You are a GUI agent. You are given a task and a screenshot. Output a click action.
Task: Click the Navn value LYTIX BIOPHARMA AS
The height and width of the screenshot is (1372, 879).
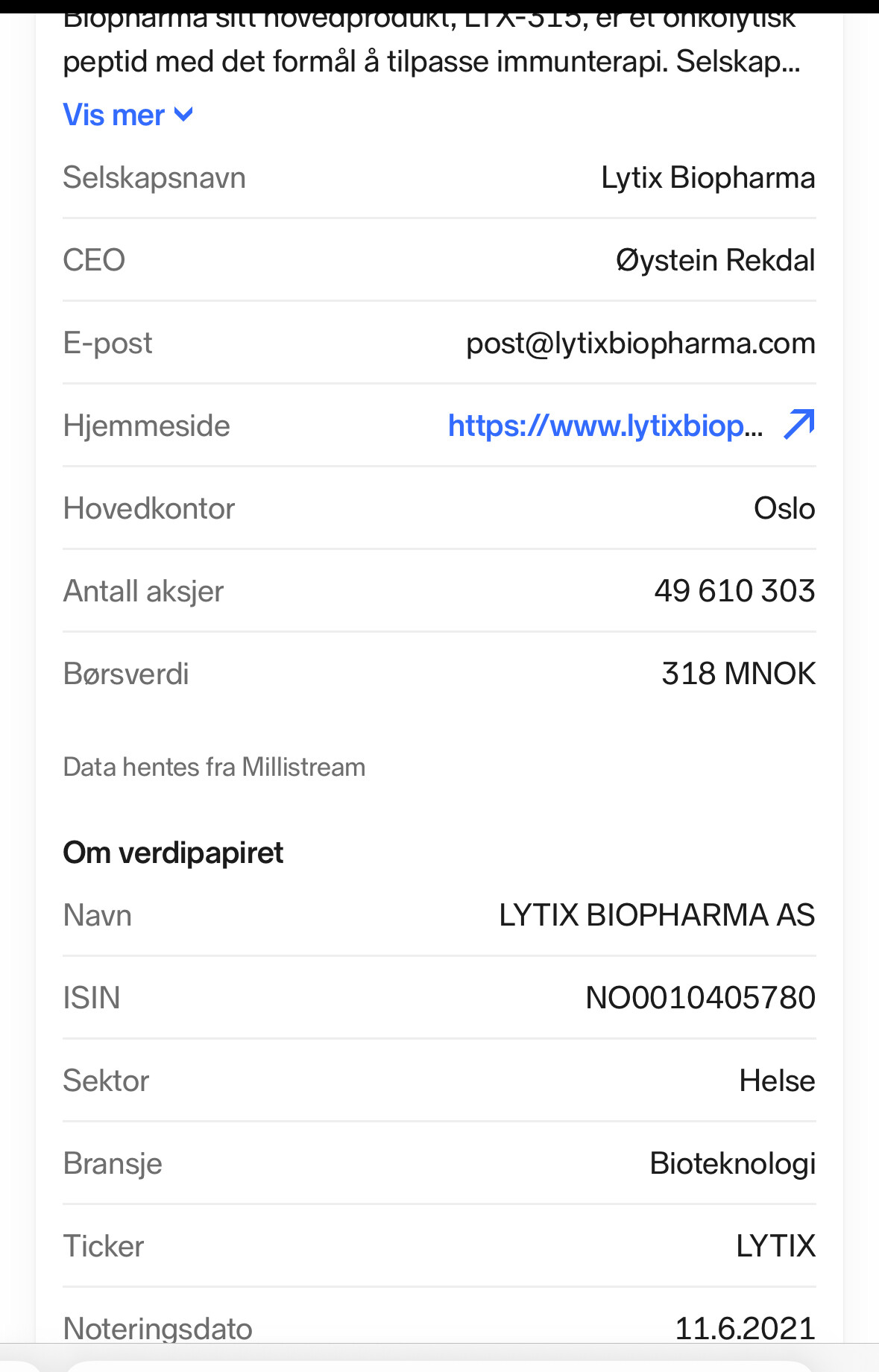(x=657, y=915)
